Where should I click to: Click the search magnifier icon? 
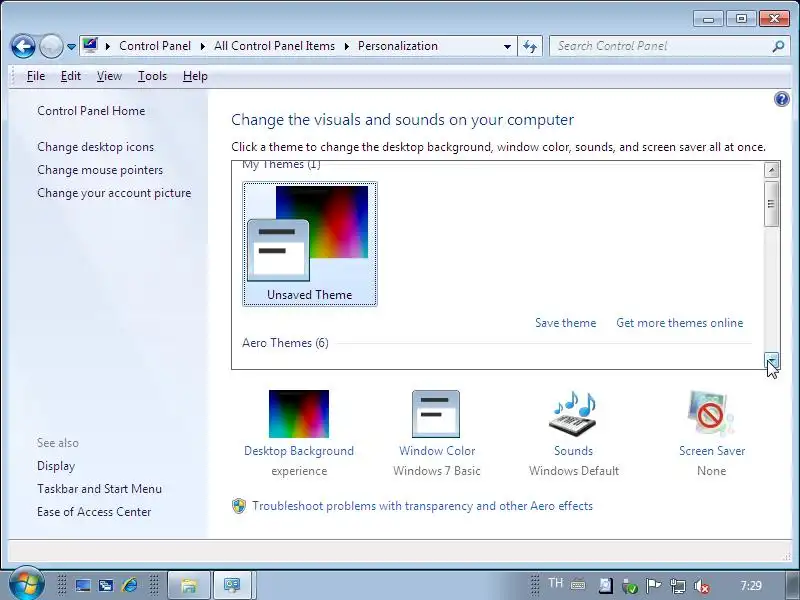pos(778,46)
